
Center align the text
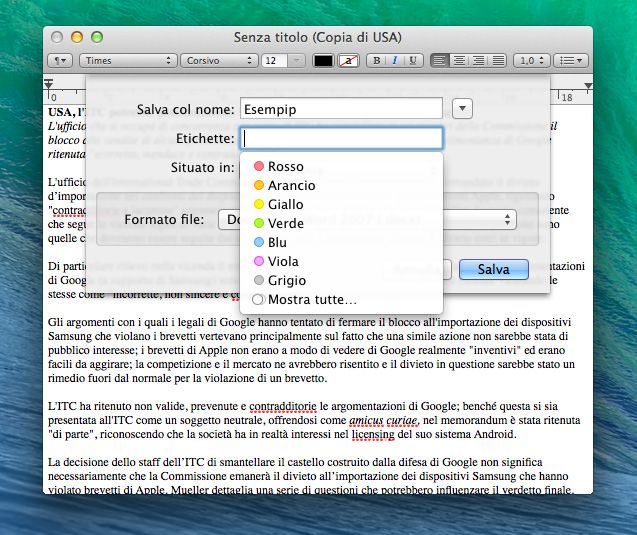coord(459,61)
